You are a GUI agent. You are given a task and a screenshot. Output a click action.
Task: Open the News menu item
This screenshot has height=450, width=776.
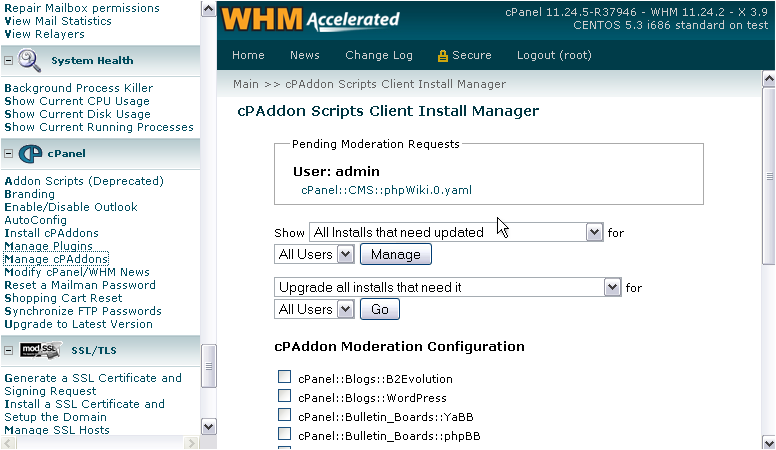tap(305, 55)
